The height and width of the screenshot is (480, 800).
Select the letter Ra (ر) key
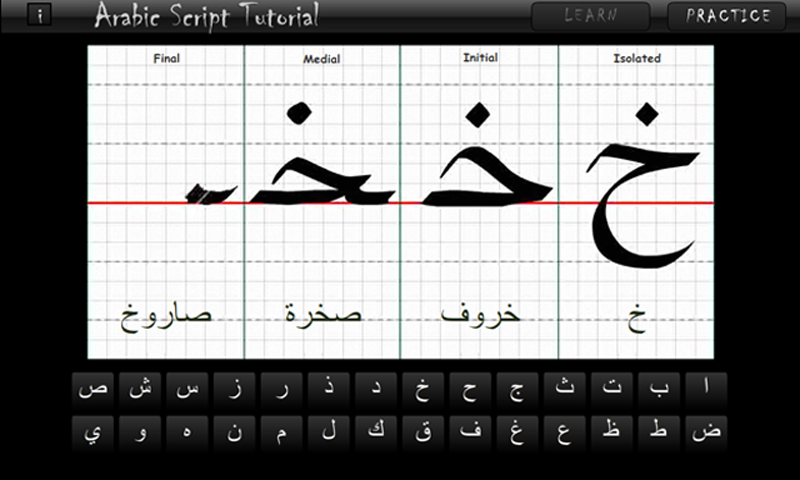[x=282, y=390]
